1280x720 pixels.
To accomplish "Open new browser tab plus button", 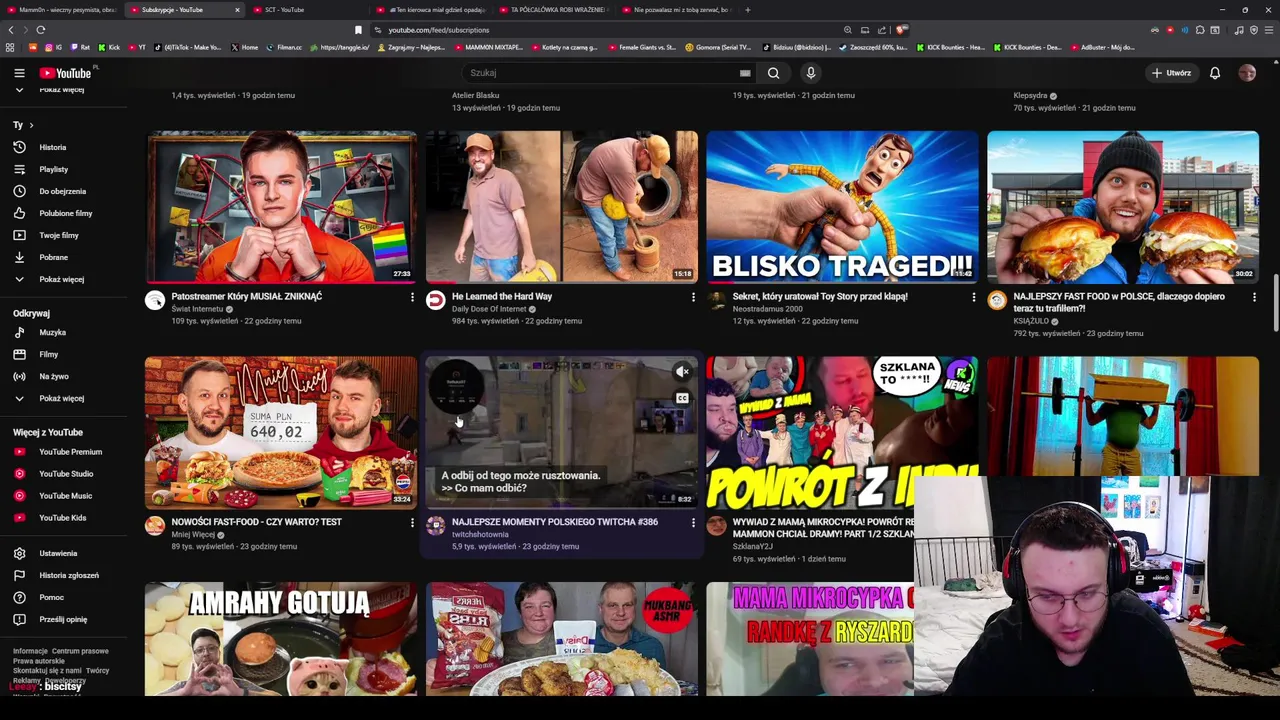I will (x=747, y=10).
